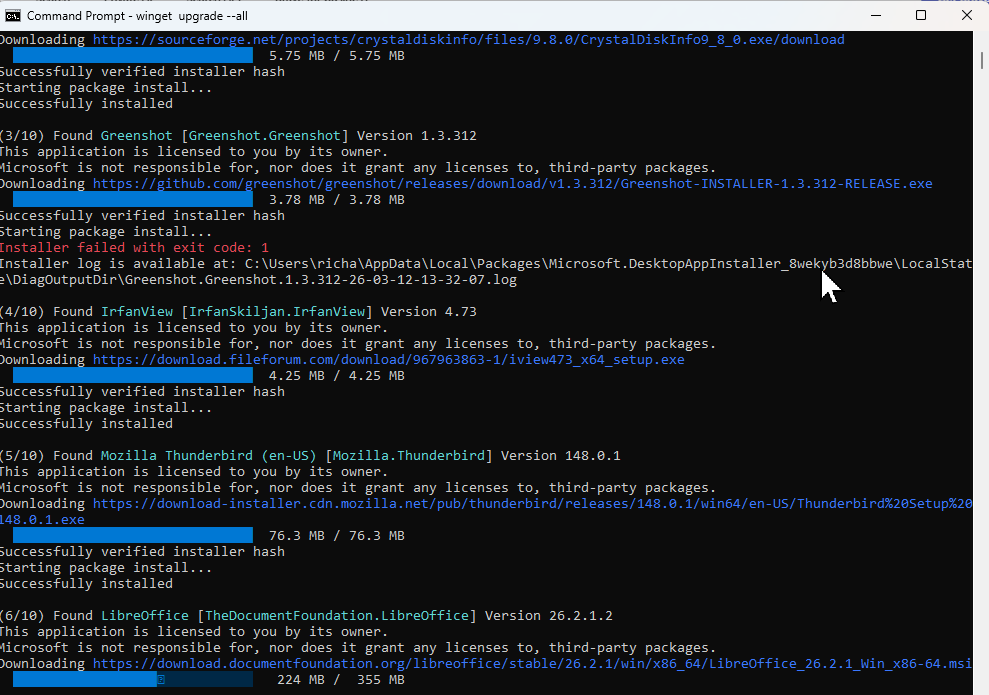The image size is (989, 695).
Task: Click the CrystalDiskInfo 5.75 MB progress bar
Action: click(133, 56)
